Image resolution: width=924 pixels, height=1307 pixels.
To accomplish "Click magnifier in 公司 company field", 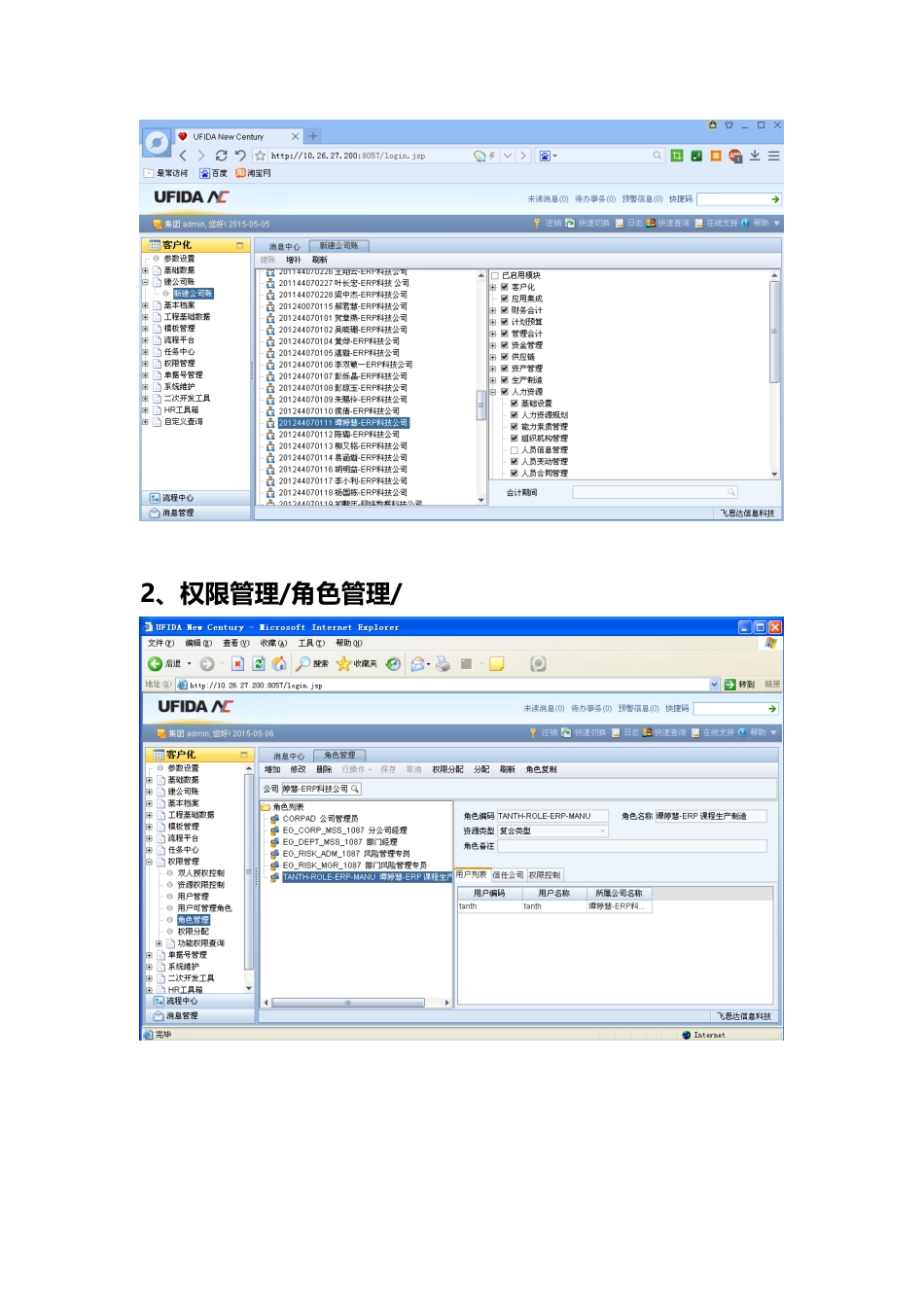I will click(355, 789).
